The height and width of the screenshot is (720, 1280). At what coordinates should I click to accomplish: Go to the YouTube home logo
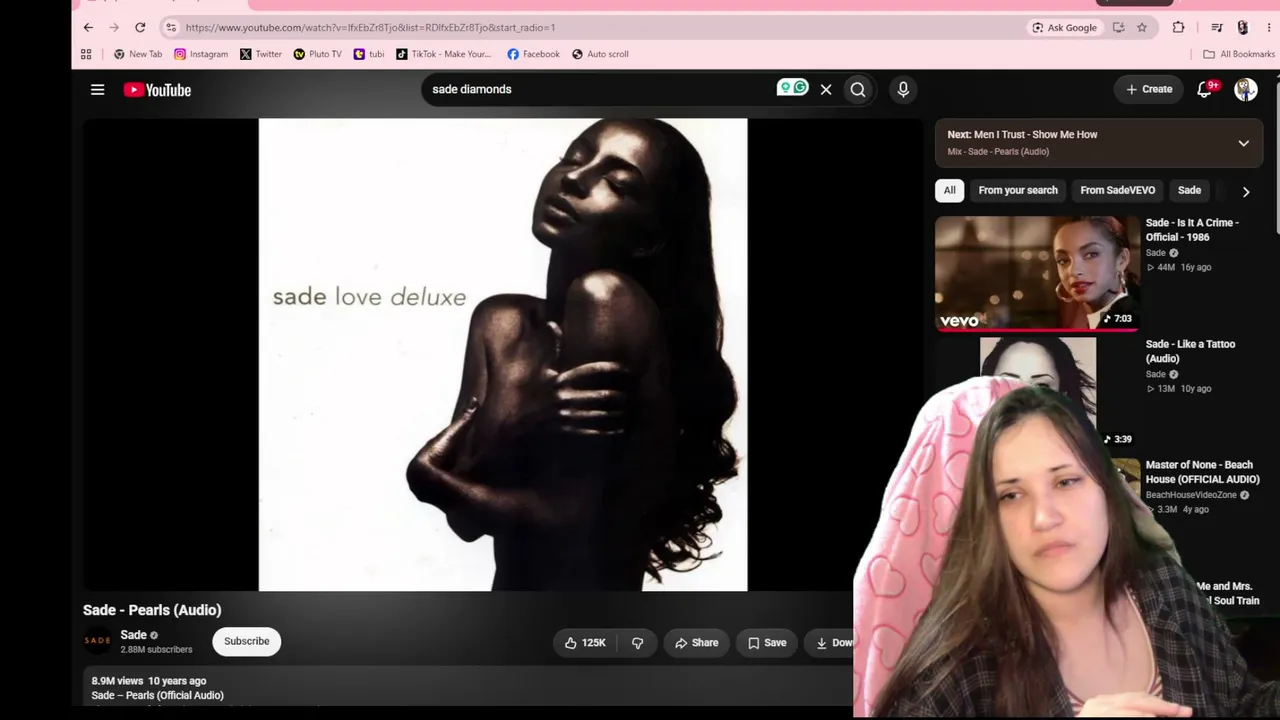tap(157, 90)
